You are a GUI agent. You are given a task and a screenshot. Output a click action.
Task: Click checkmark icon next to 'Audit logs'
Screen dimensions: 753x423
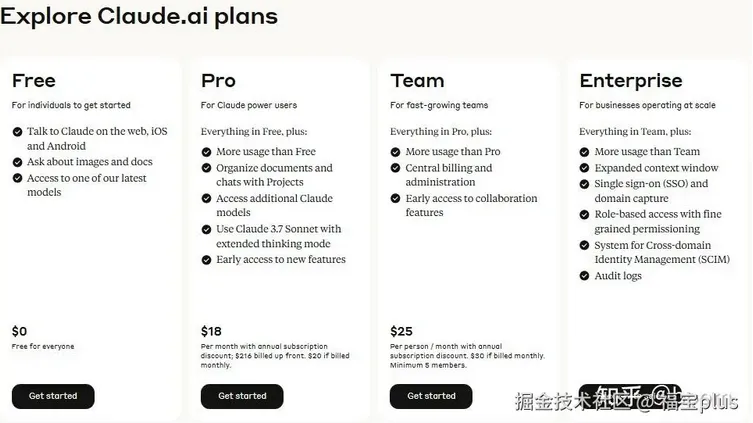tap(584, 276)
